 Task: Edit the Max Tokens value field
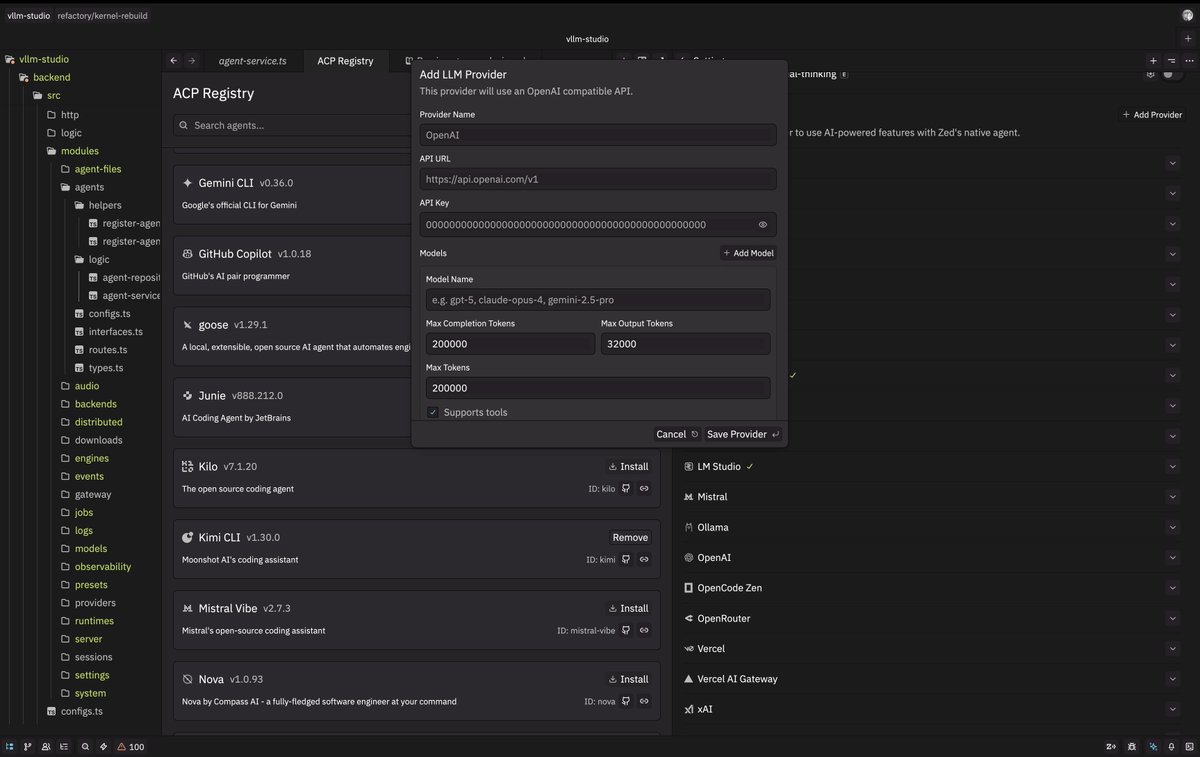tap(598, 388)
